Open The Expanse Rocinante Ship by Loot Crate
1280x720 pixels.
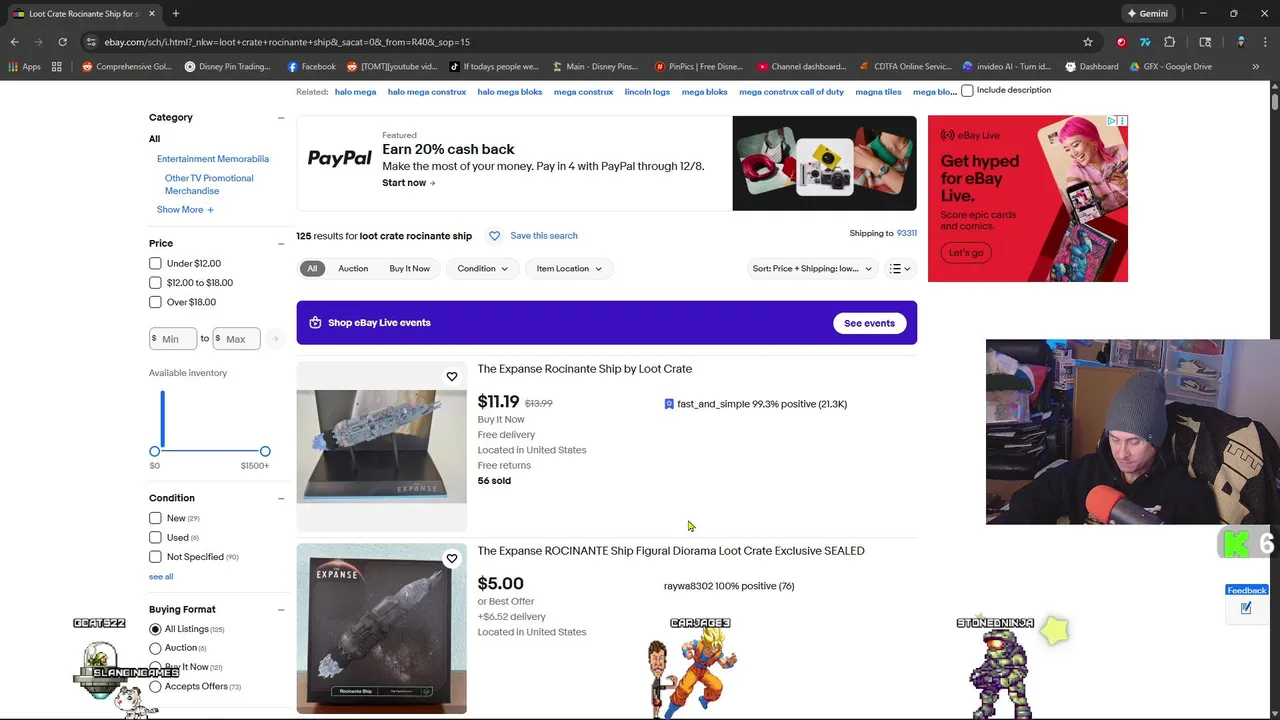point(584,369)
